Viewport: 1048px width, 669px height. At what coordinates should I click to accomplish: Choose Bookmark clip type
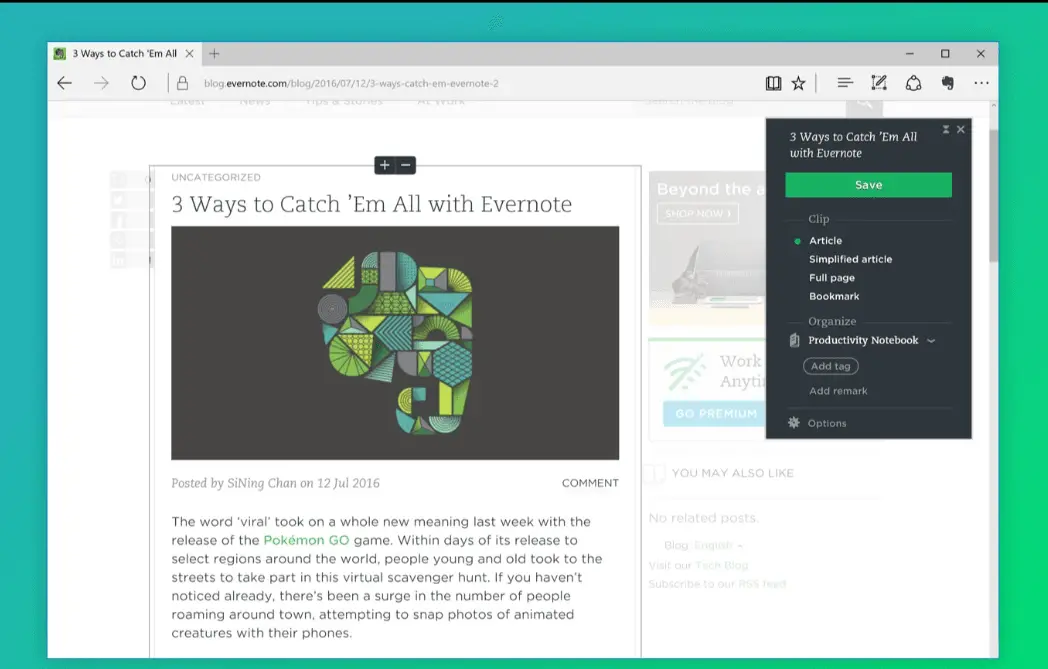tap(834, 296)
